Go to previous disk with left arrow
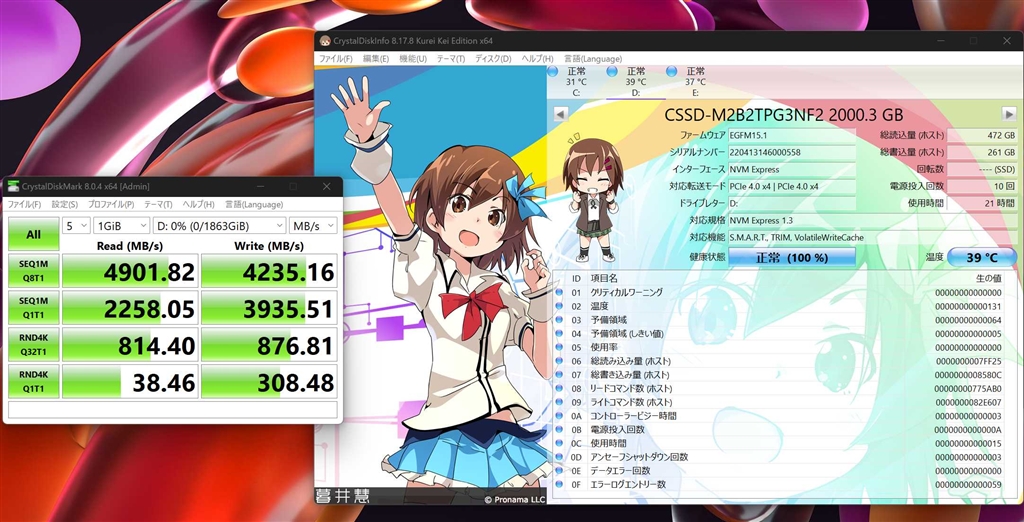This screenshot has width=1024, height=522. 560,114
